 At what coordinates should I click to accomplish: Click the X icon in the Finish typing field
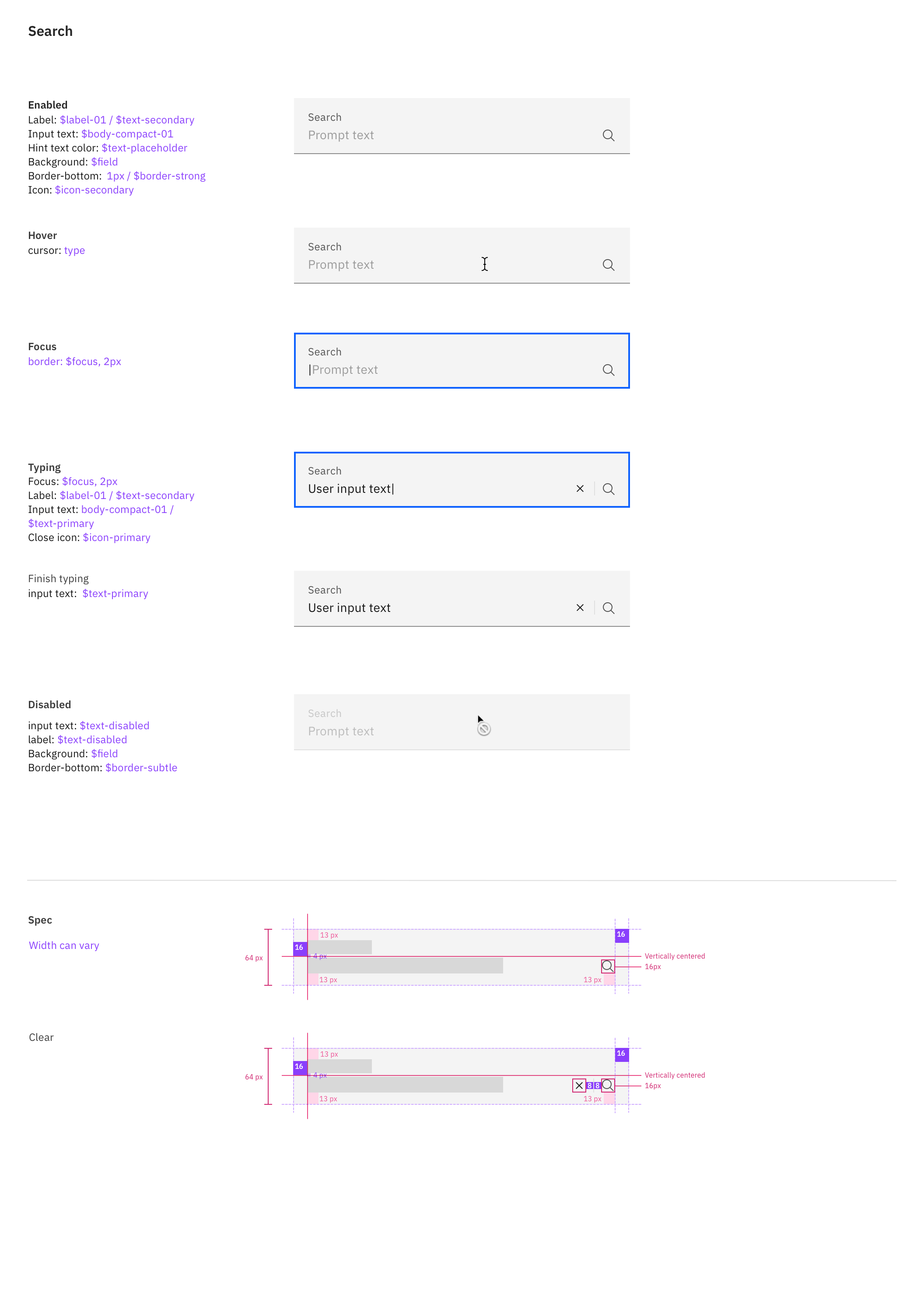tap(580, 608)
